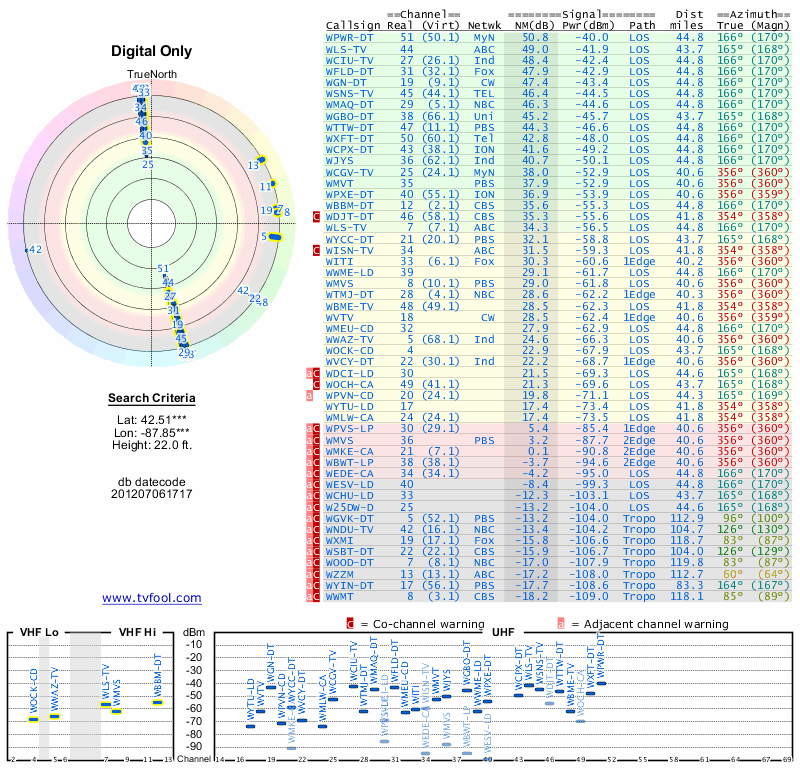800x768 pixels.
Task: Select the WLS-TV channel 44 row callsign
Action: coord(346,49)
